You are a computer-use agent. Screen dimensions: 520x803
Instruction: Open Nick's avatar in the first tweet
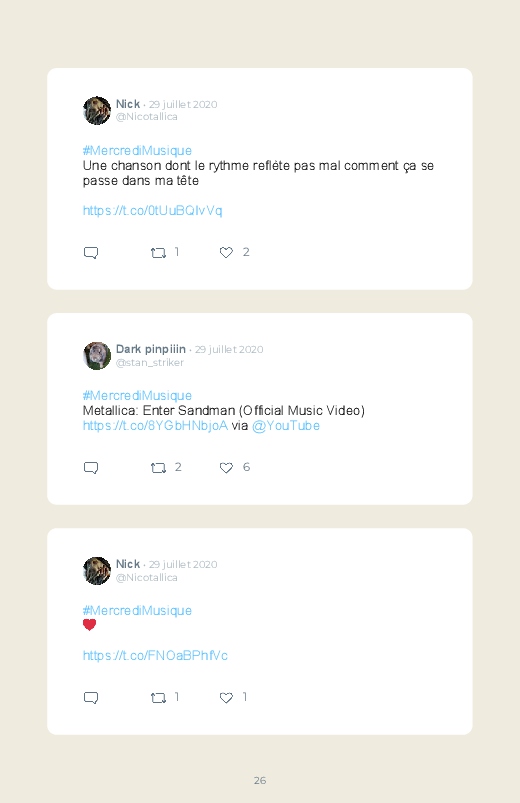pos(97,111)
